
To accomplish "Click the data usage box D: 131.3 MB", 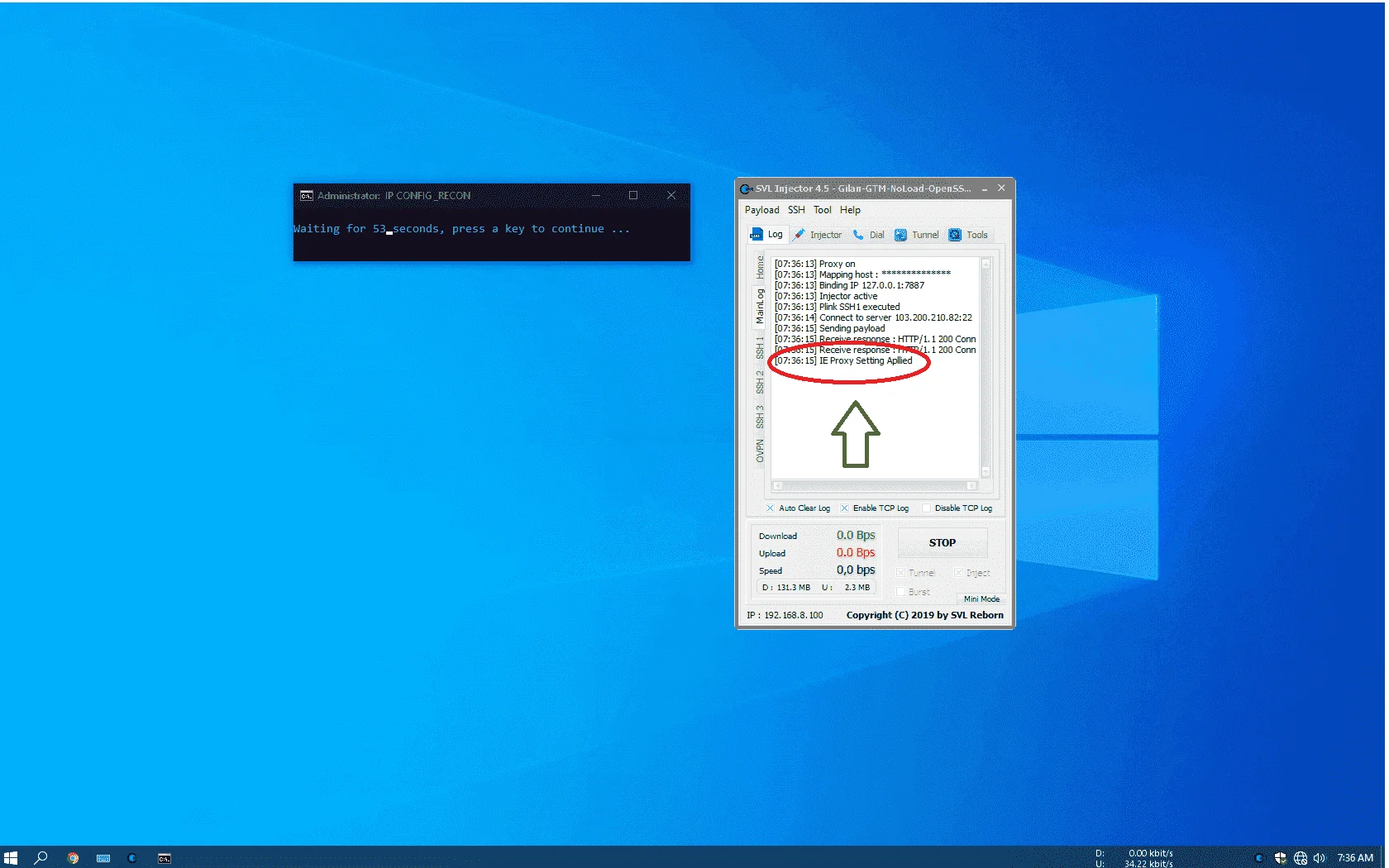I will tap(816, 588).
